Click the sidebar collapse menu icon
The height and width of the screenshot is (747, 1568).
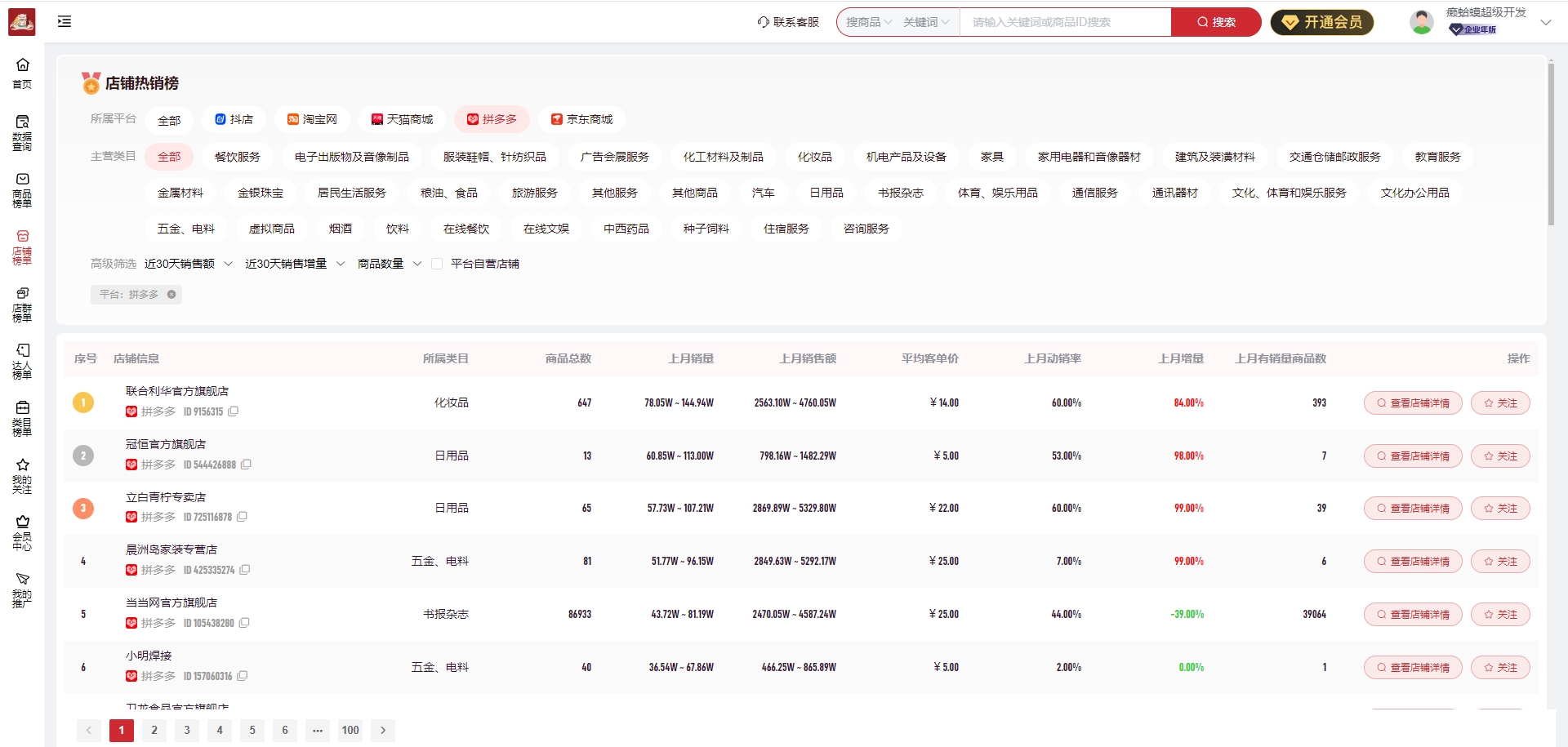click(65, 22)
